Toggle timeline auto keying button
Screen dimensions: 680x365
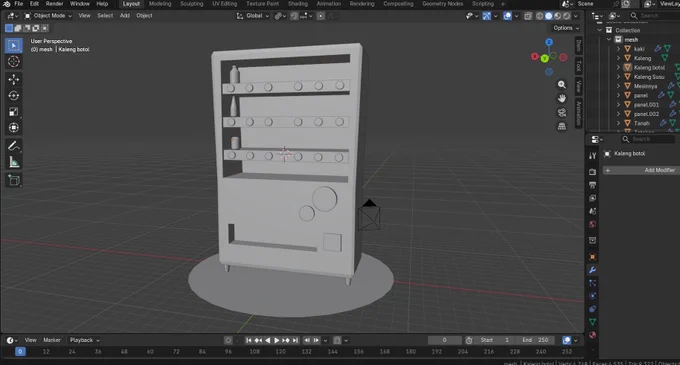228,340
